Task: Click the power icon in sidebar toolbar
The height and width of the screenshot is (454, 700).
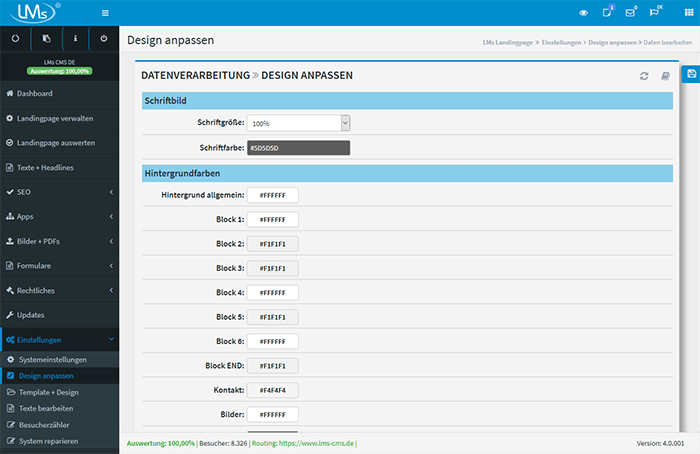Action: [104, 39]
